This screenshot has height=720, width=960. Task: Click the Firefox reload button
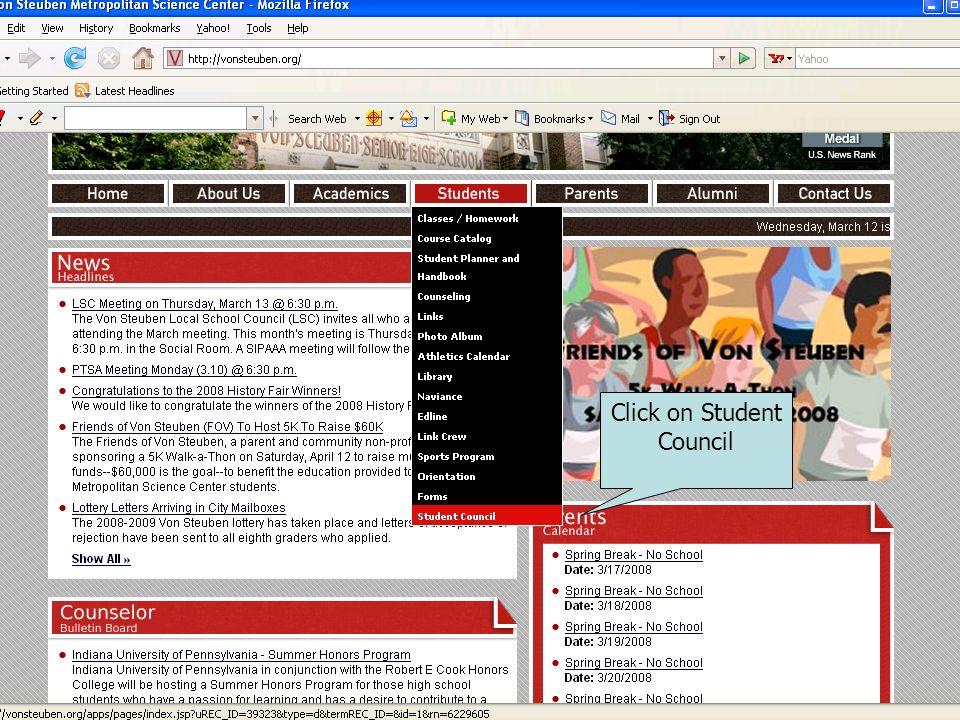pos(75,58)
